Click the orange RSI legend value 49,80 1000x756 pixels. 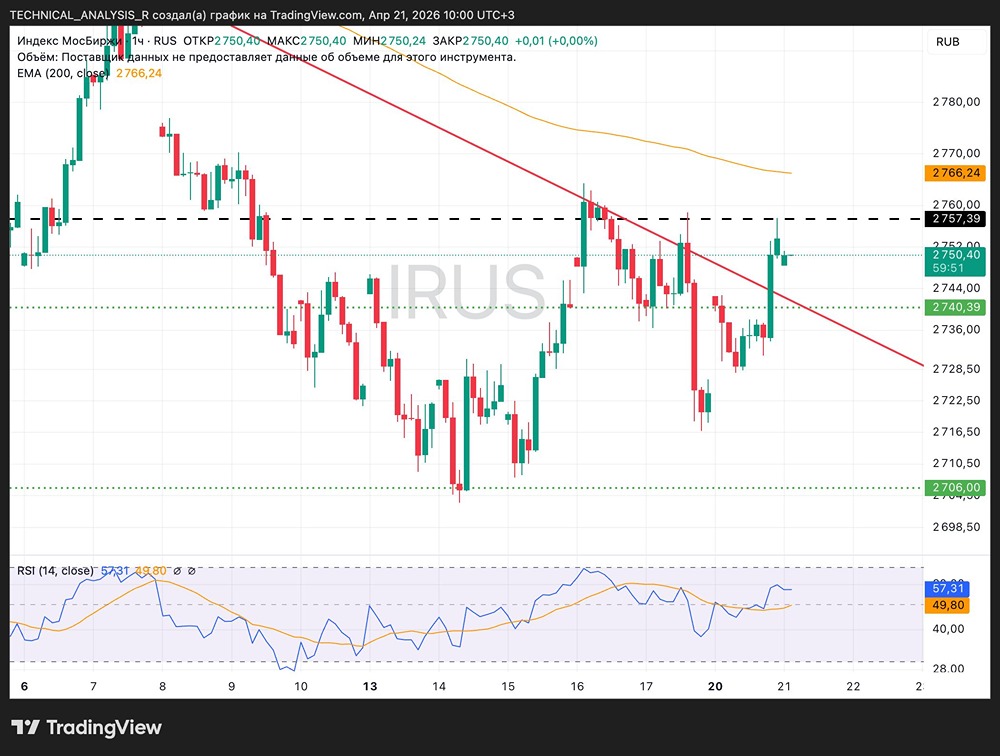point(151,570)
